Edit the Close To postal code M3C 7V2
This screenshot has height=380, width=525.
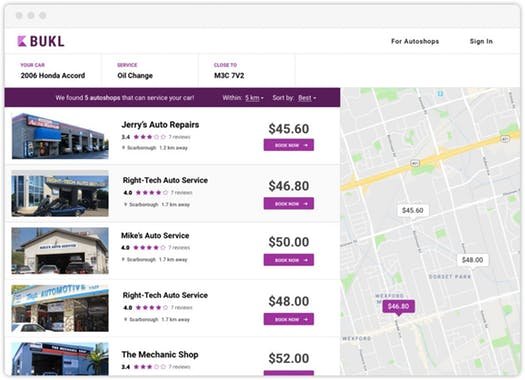coord(247,71)
